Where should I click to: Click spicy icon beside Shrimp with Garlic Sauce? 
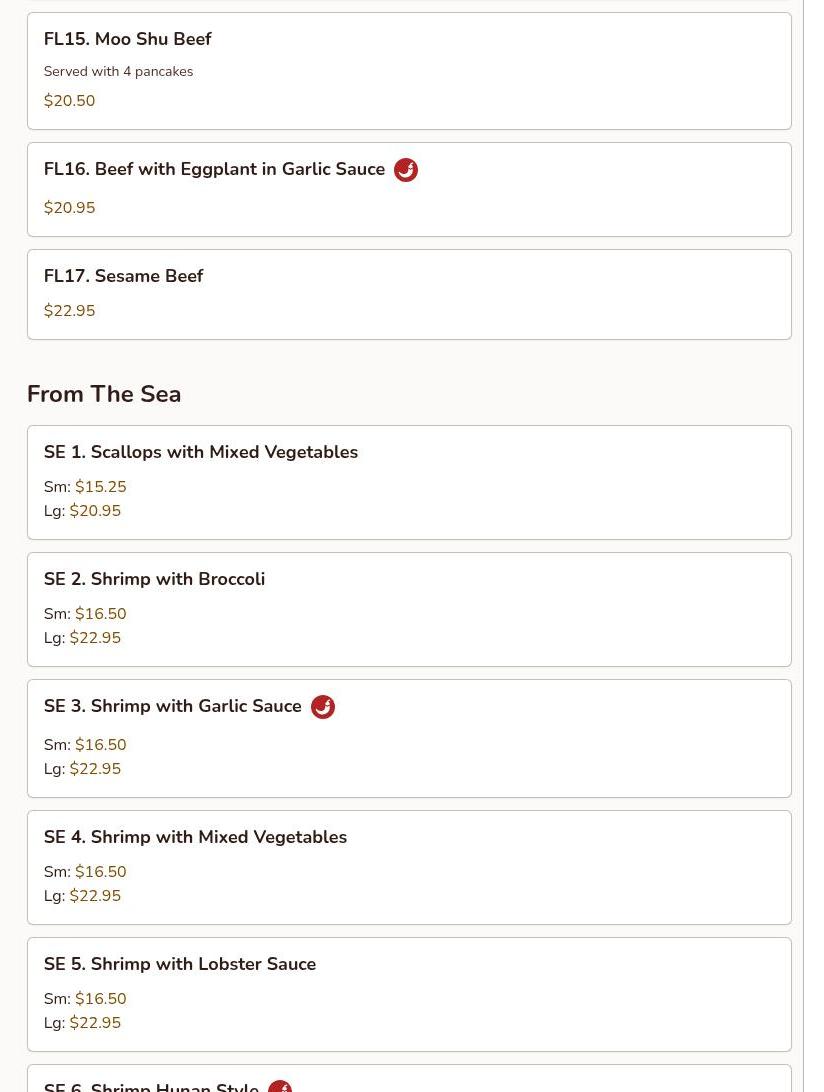(x=322, y=707)
